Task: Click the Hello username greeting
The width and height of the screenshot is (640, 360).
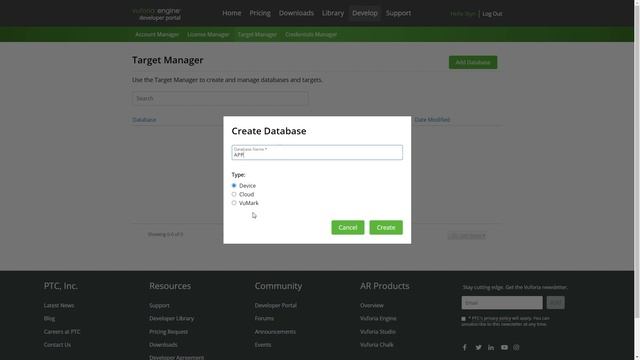Action: [463, 14]
